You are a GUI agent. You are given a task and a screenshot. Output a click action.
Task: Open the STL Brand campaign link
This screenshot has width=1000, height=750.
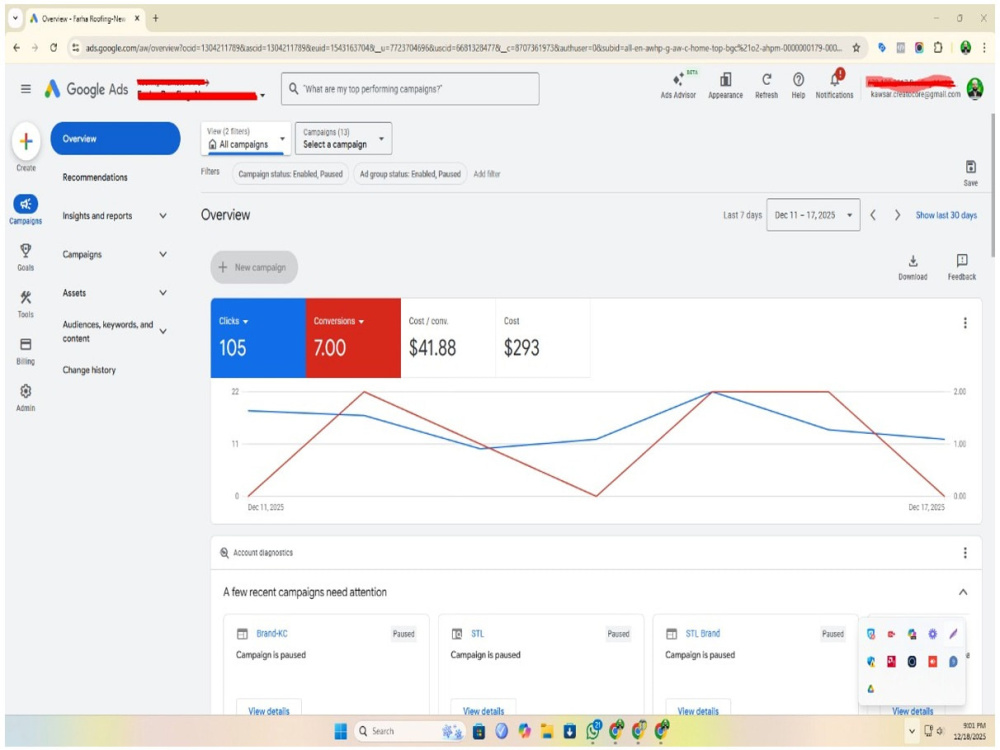[702, 633]
